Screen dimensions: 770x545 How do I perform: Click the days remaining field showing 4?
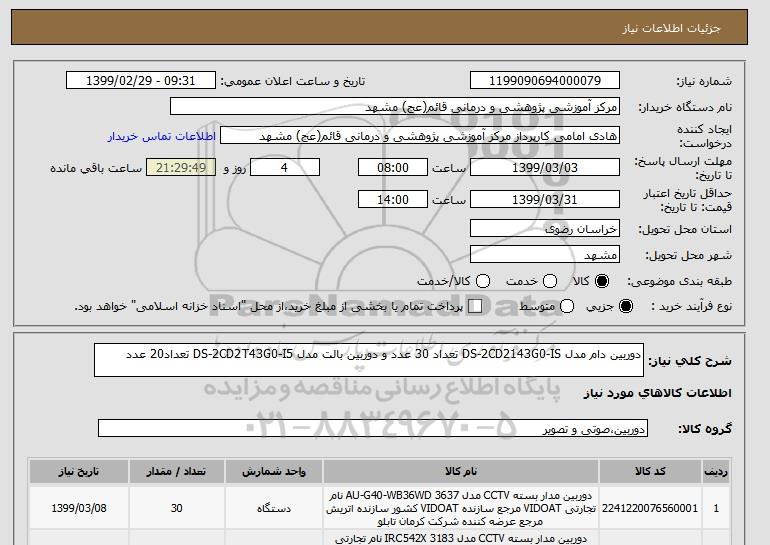tap(285, 167)
